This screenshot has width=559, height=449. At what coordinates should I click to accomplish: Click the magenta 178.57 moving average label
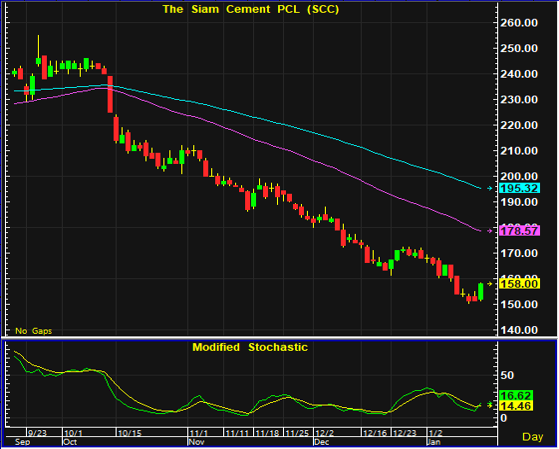coord(520,231)
